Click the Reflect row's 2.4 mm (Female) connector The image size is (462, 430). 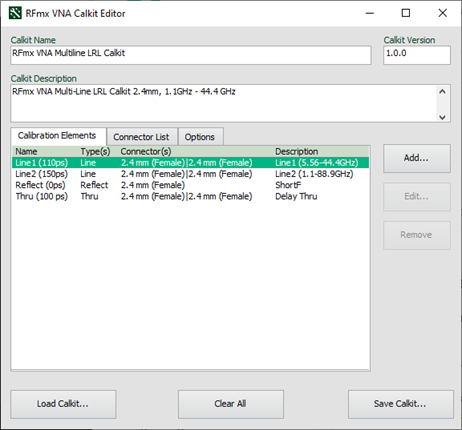point(153,185)
